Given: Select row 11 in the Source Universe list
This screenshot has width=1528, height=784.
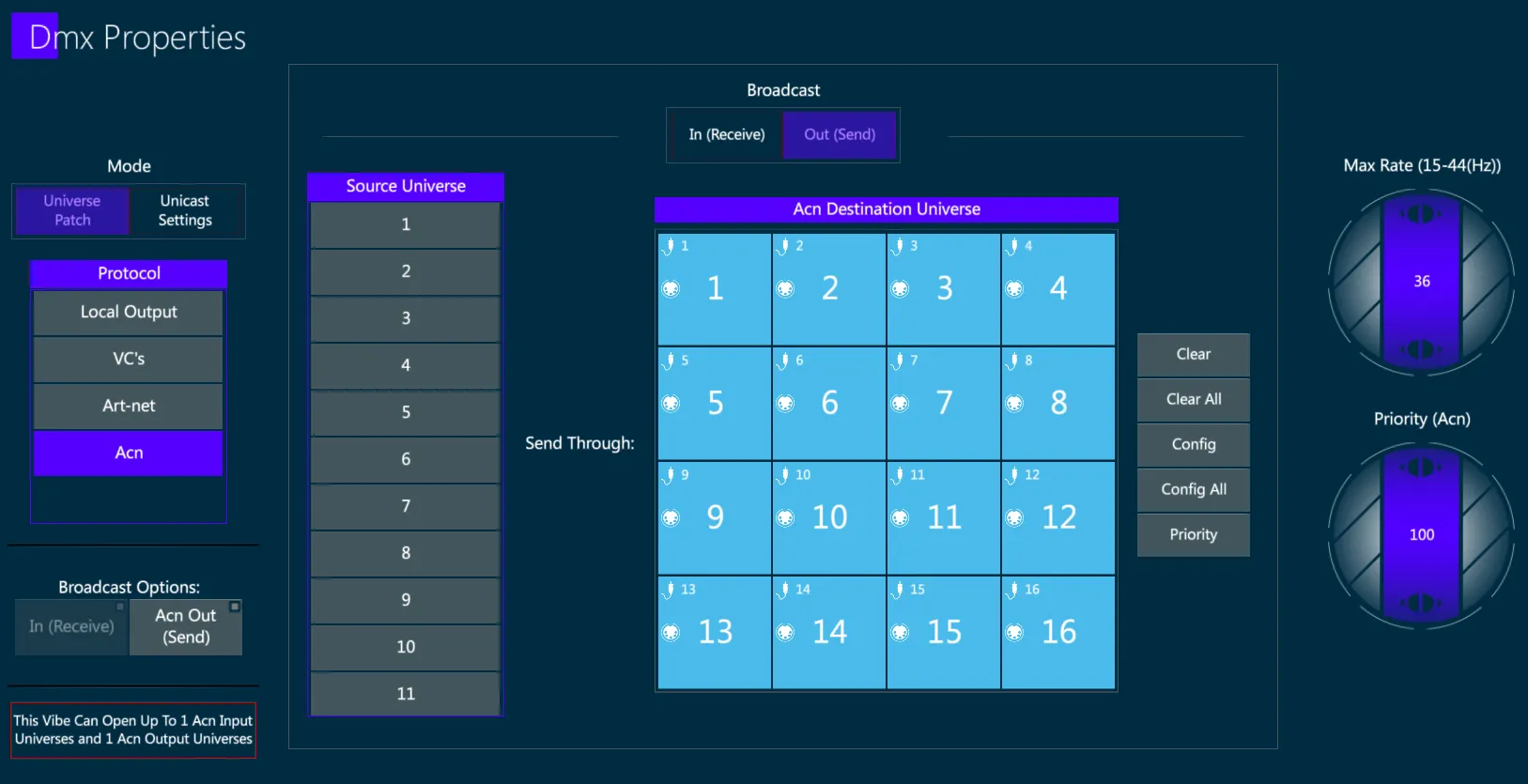Looking at the screenshot, I should pyautogui.click(x=406, y=694).
